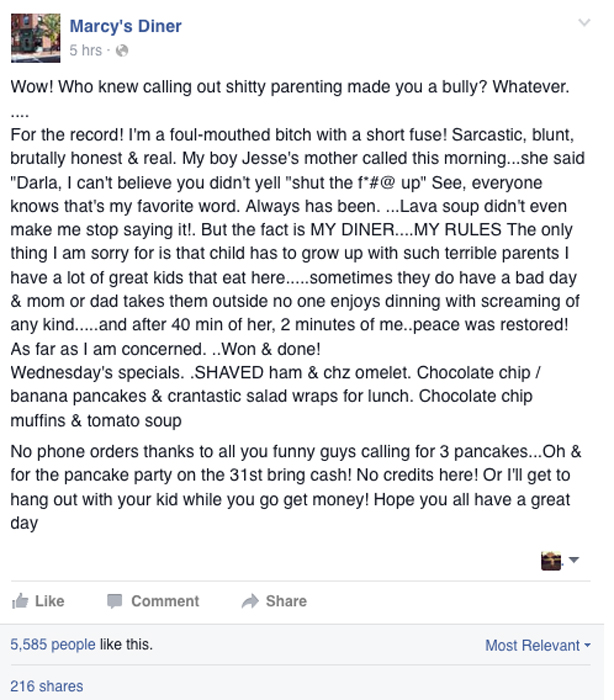The width and height of the screenshot is (614, 700).
Task: Open Marcy's Diner profile picture
Action: 36,38
